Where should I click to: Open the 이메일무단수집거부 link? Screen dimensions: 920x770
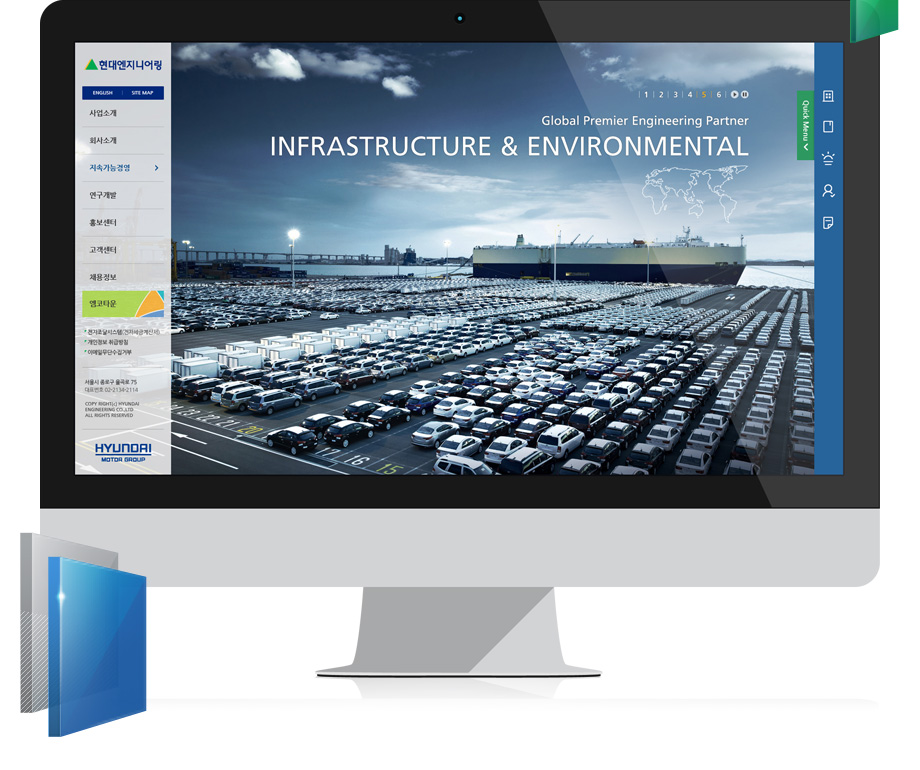click(x=110, y=352)
